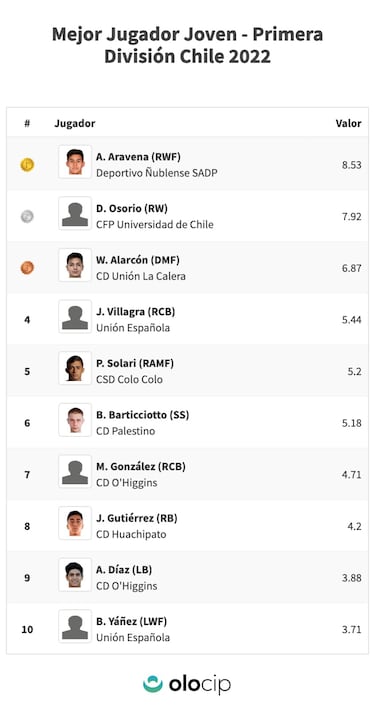This screenshot has height=709, width=375.
Task: Open J. Gutiérrez's player photo
Action: tap(75, 523)
